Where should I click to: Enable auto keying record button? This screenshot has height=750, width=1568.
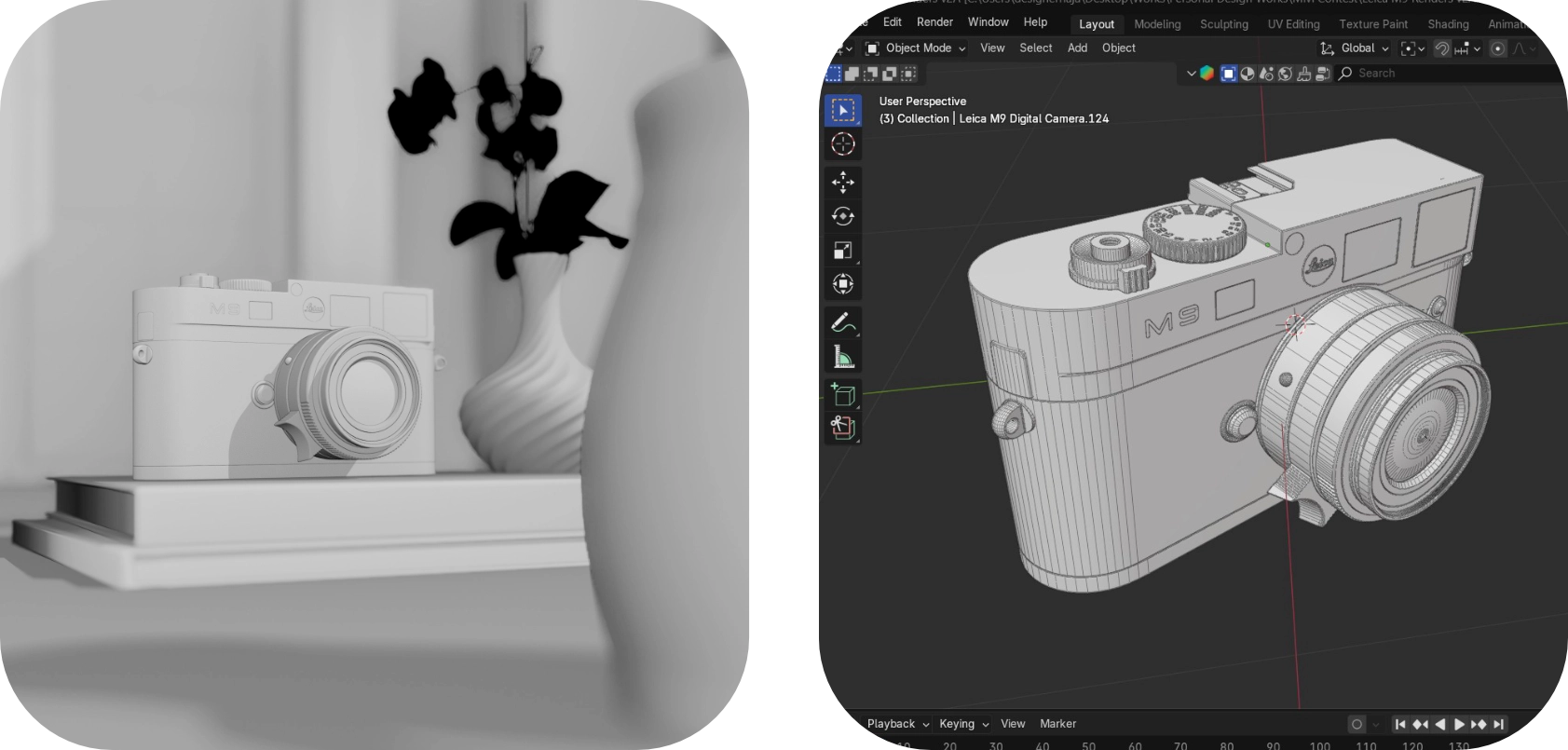point(1357,724)
